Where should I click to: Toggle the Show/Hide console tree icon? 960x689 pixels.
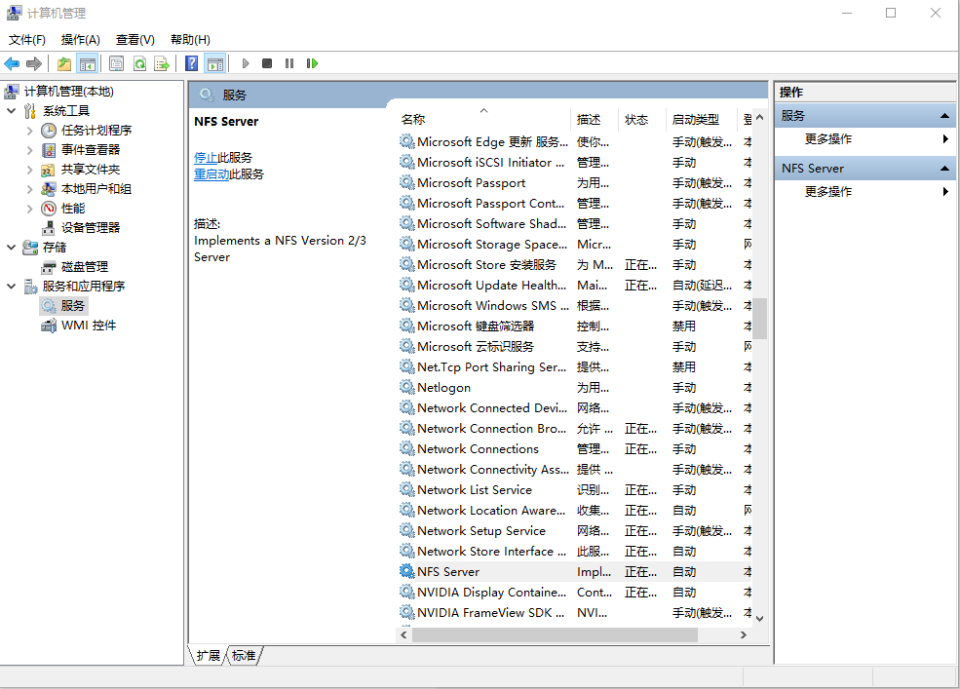[x=88, y=63]
